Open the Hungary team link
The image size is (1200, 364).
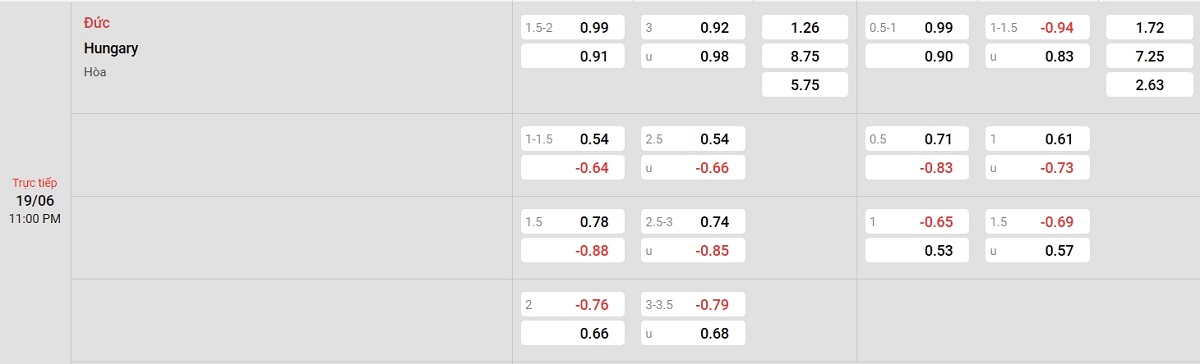111,48
